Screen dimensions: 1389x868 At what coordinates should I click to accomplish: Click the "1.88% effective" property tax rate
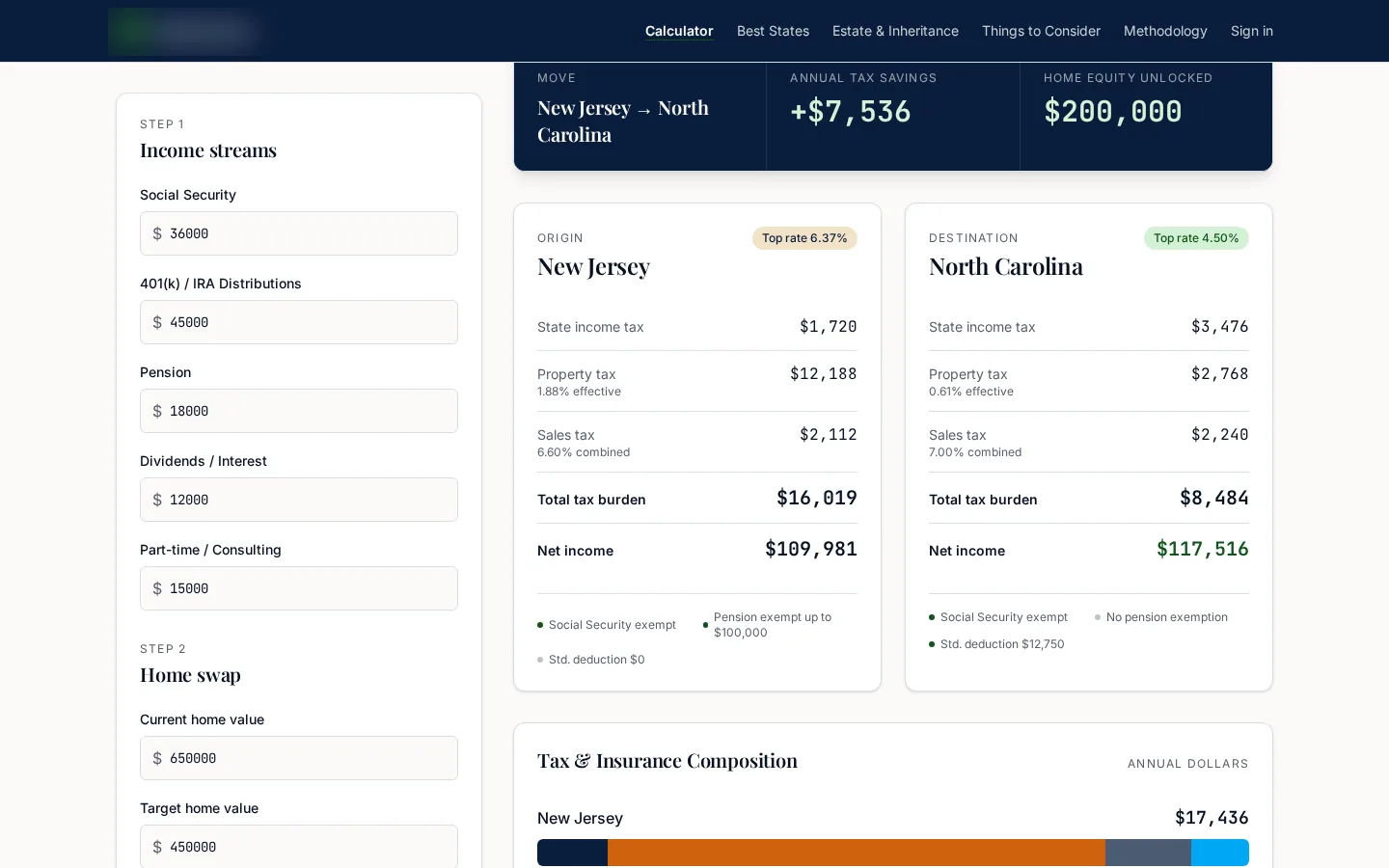[579, 392]
